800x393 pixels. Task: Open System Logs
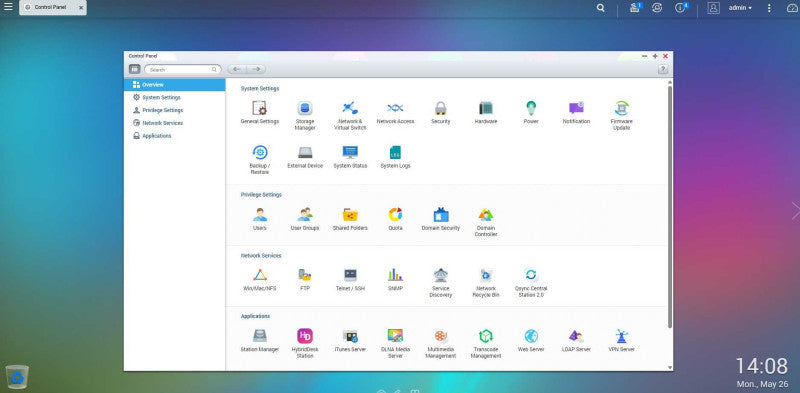click(x=395, y=157)
